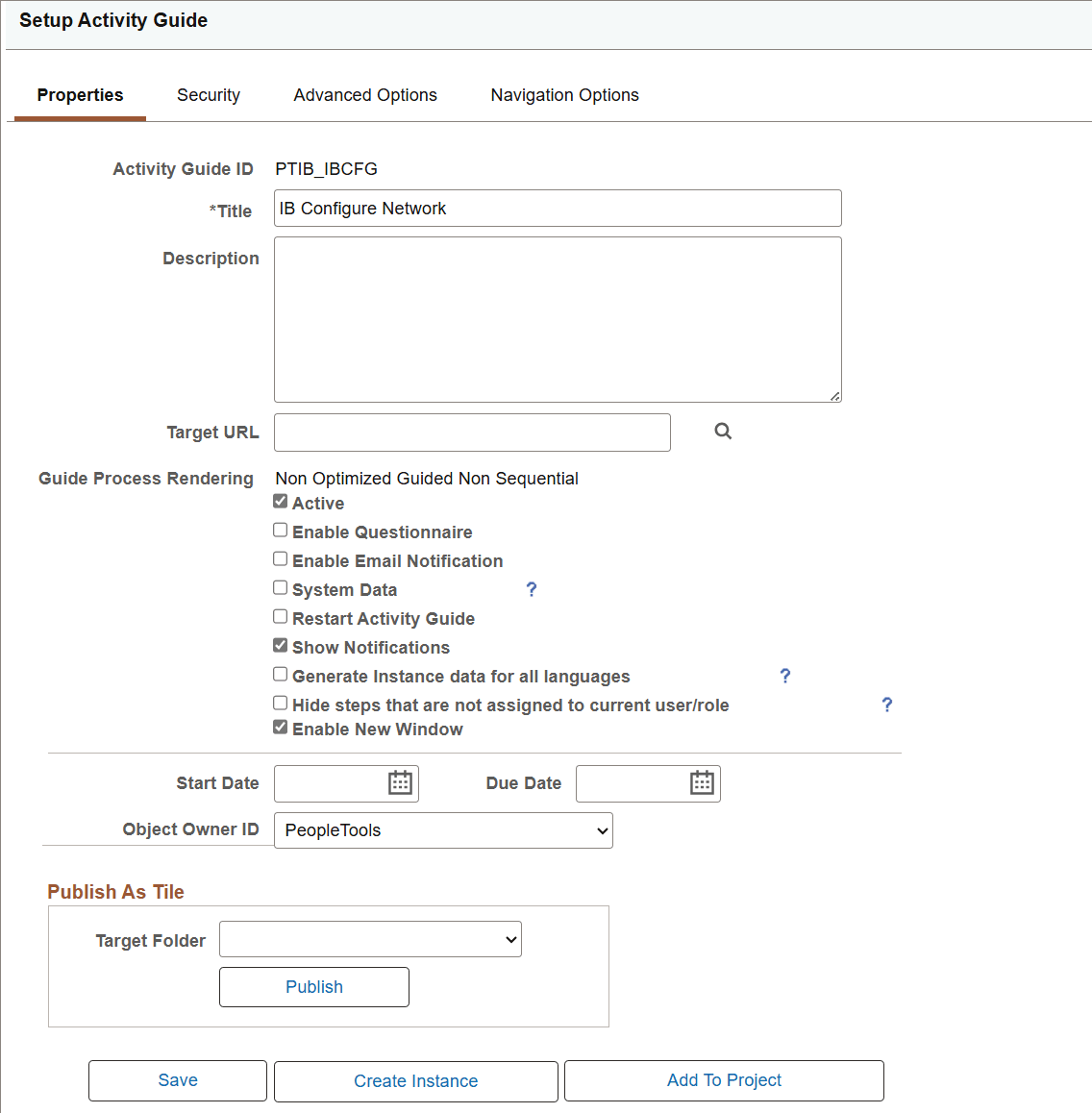
Task: Click the help icon next to System Data
Action: coord(532,589)
